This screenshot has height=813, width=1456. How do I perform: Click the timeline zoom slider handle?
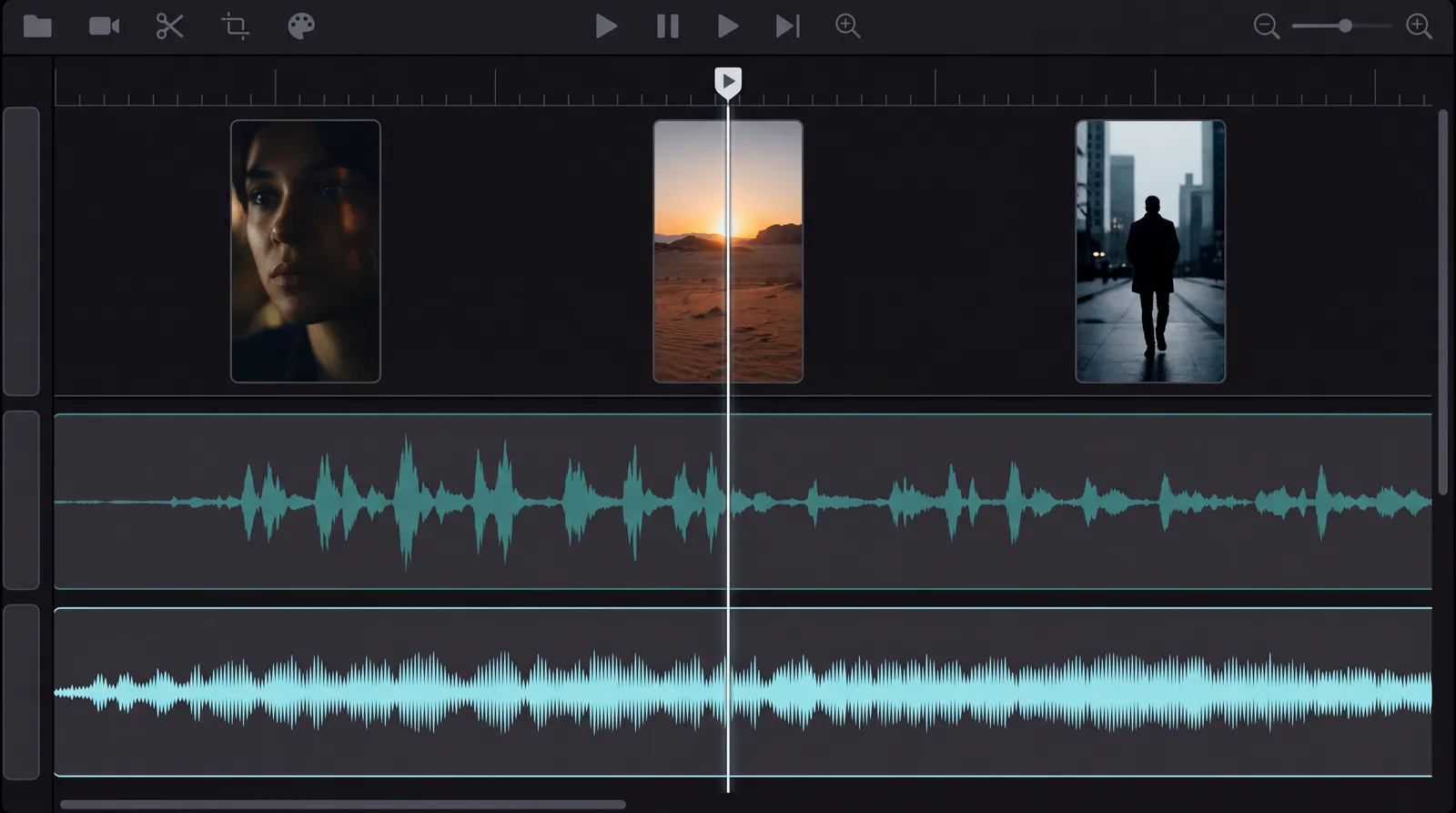[x=1345, y=25]
